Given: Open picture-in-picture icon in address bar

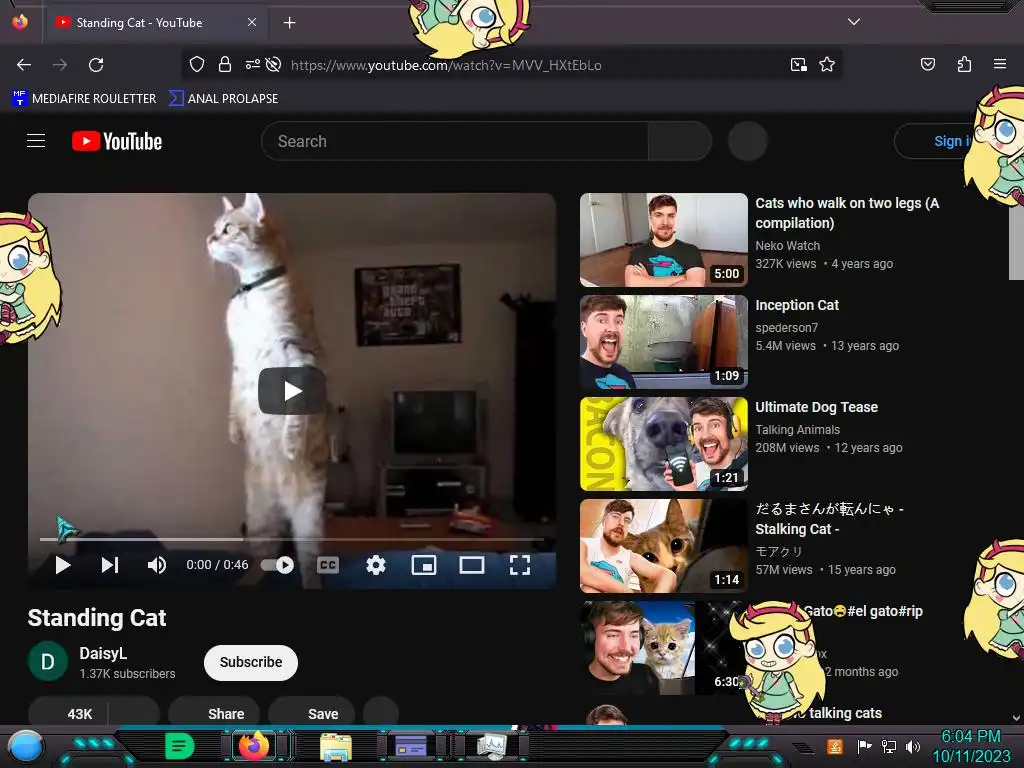Looking at the screenshot, I should pyautogui.click(x=798, y=65).
